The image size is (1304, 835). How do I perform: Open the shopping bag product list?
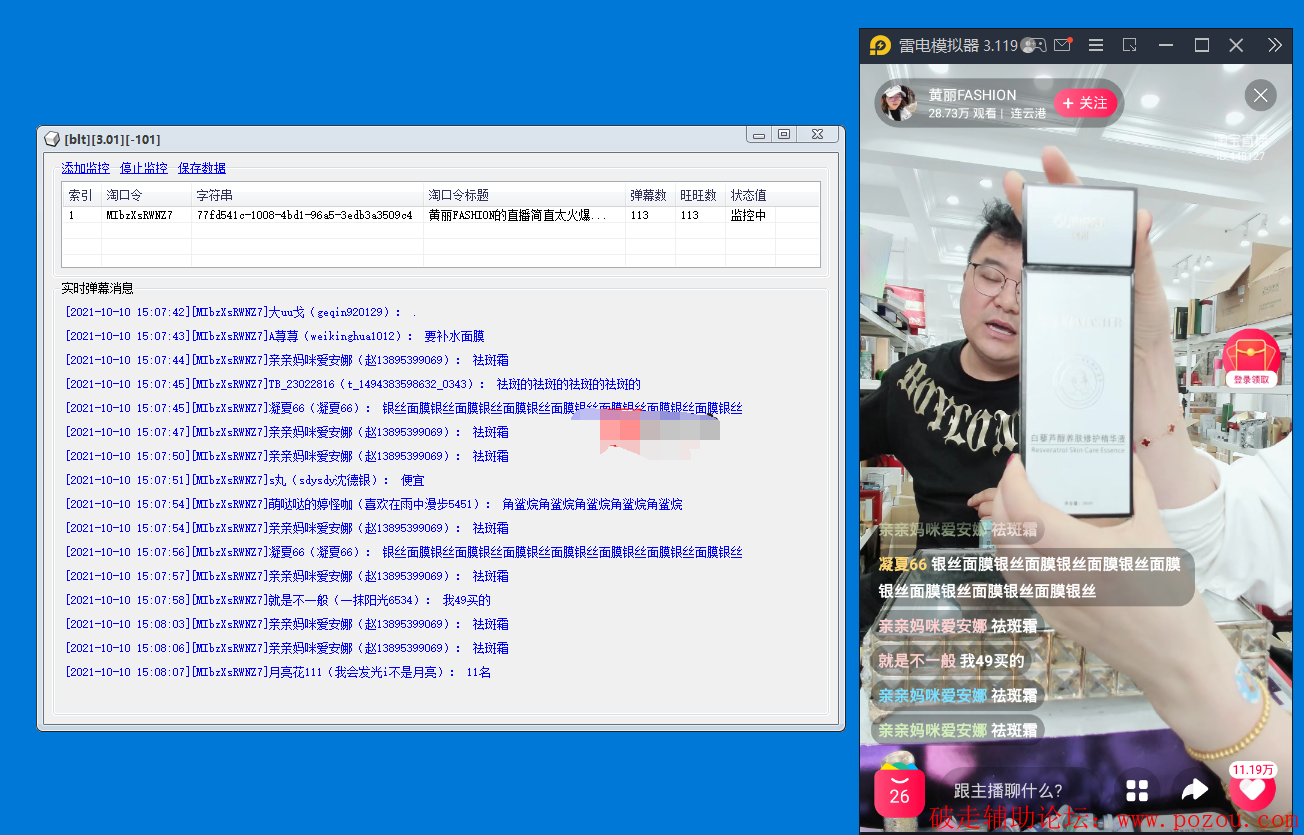(x=899, y=792)
